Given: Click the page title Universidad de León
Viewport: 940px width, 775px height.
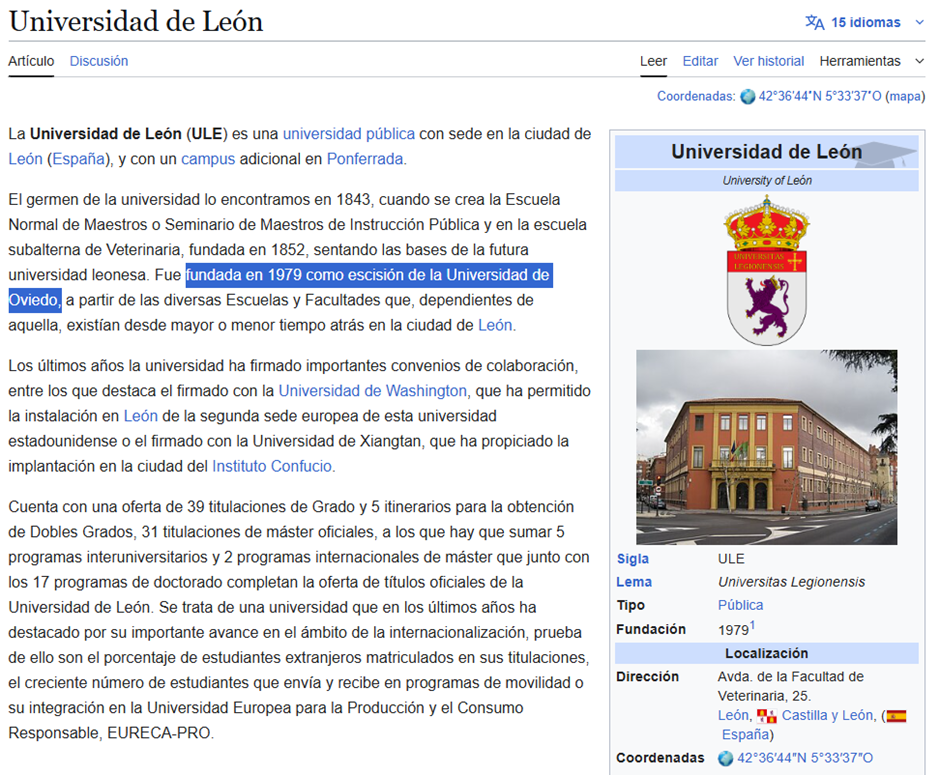Looking at the screenshot, I should tap(136, 22).
